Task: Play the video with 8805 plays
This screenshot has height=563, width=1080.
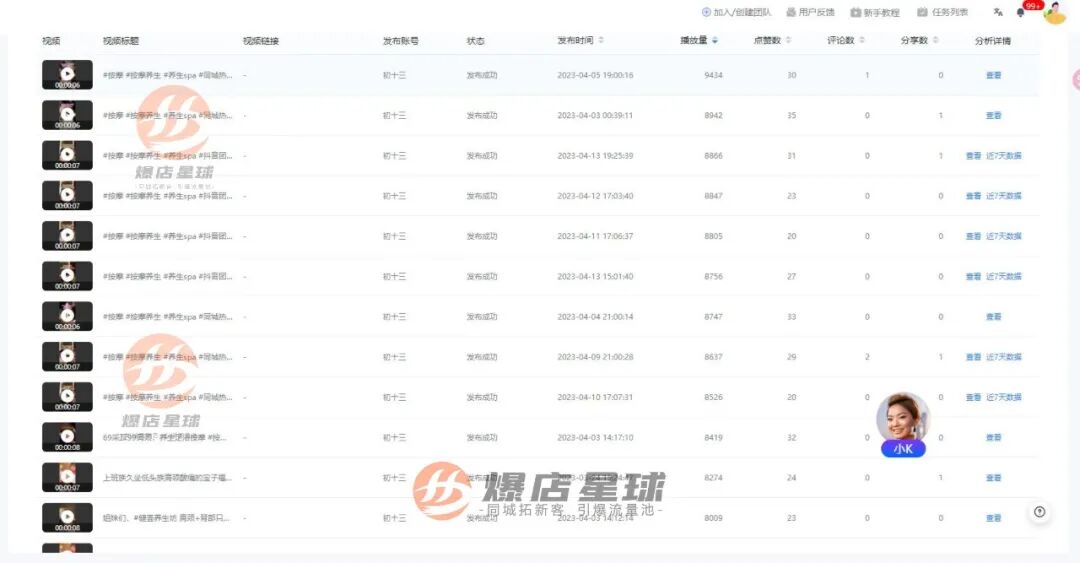Action: (x=67, y=236)
